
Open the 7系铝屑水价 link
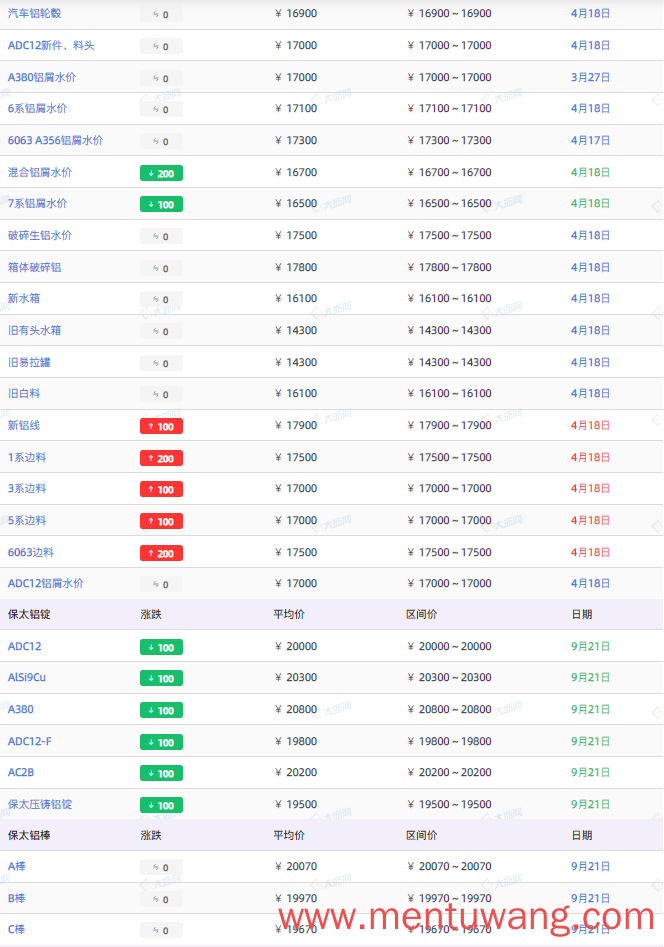point(37,204)
